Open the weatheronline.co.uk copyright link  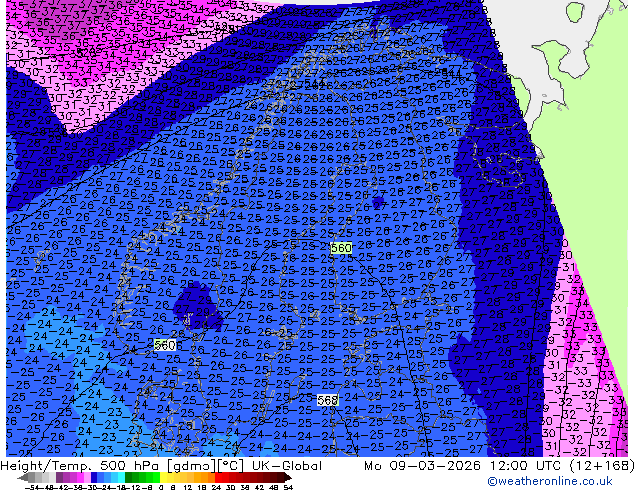tap(550, 481)
